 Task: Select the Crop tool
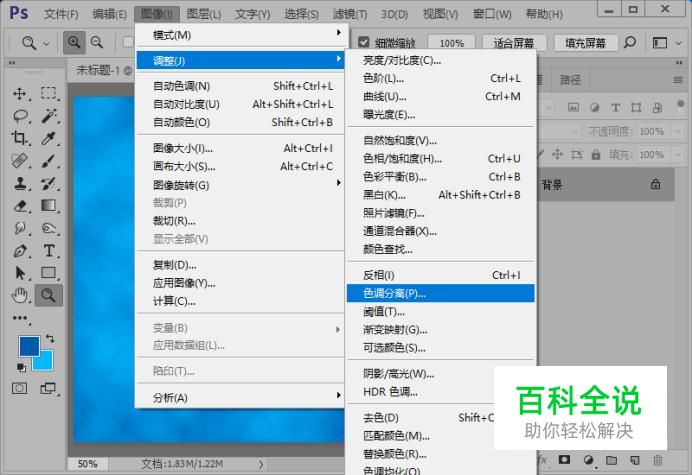click(20, 138)
